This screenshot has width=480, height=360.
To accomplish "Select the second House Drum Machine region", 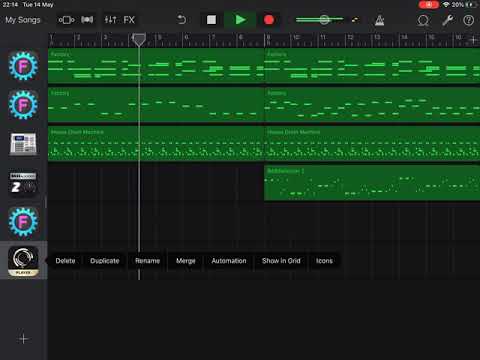I will pyautogui.click(x=372, y=144).
